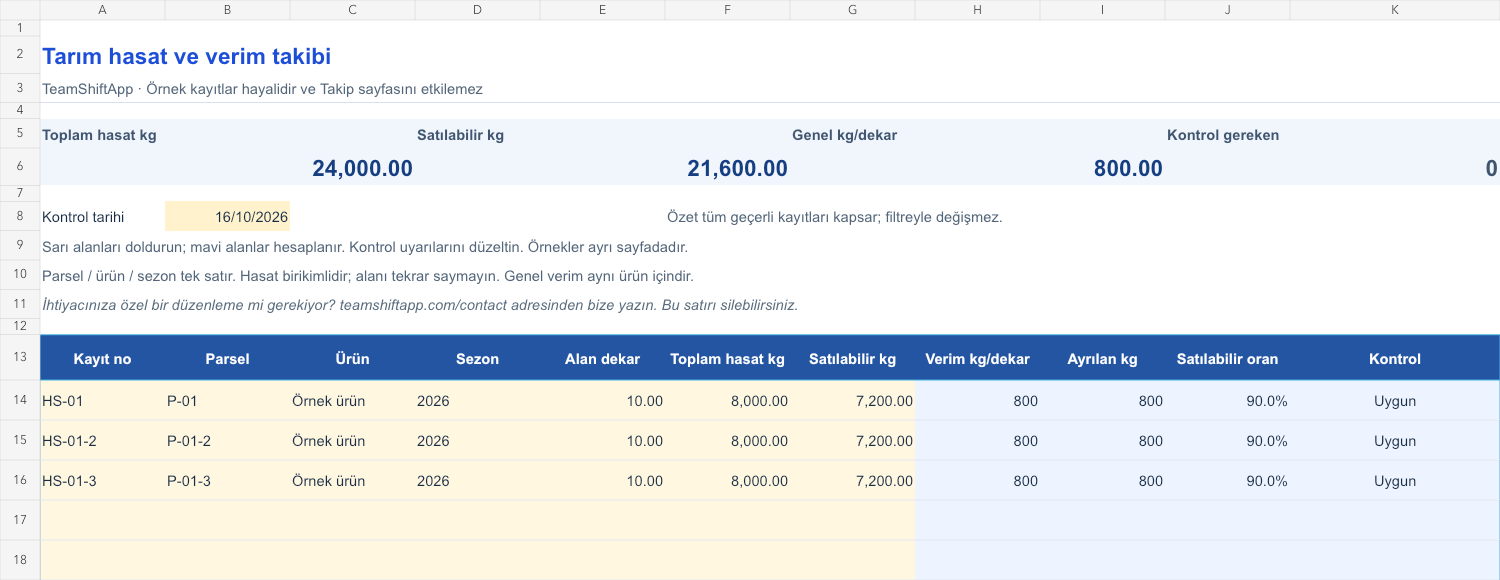
Task: Click cell HS-01
Action: 102,401
